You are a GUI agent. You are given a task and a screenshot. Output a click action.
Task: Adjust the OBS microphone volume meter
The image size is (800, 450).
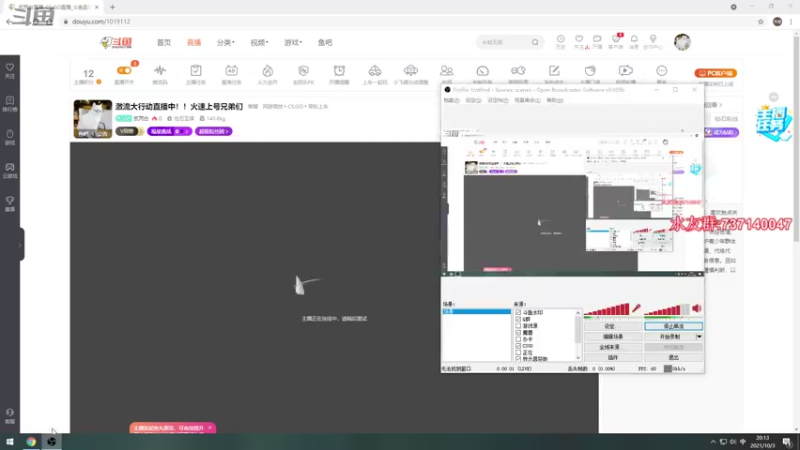[607, 310]
